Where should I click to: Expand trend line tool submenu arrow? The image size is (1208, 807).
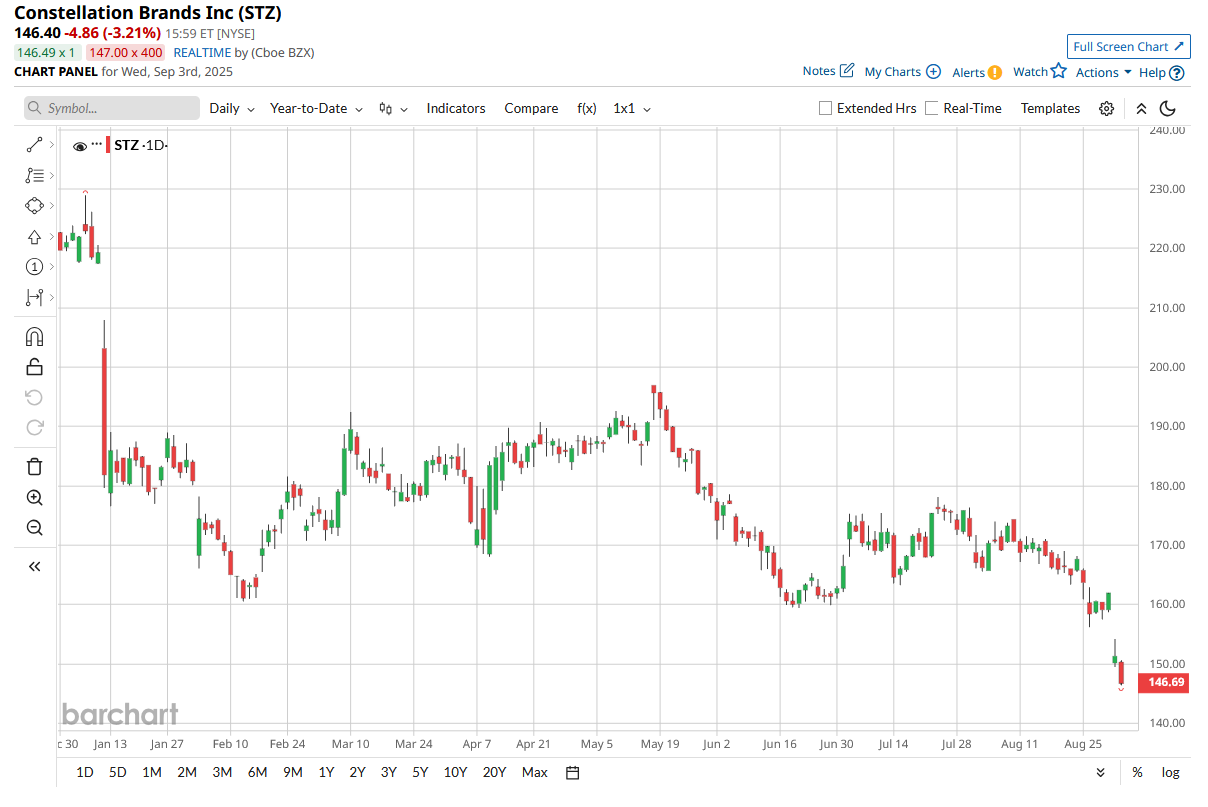tap(51, 145)
